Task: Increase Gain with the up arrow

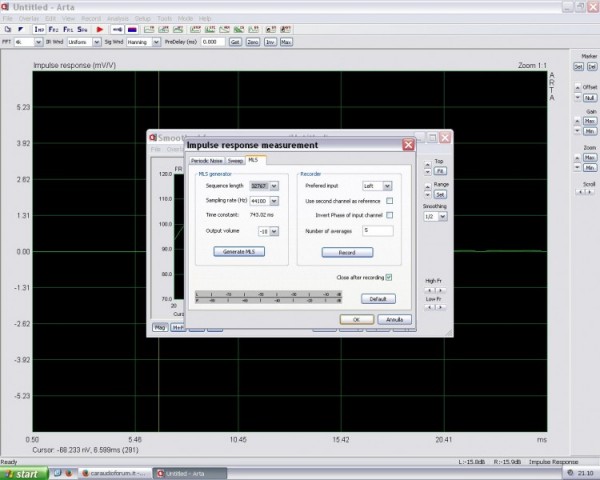Action: pyautogui.click(x=578, y=121)
